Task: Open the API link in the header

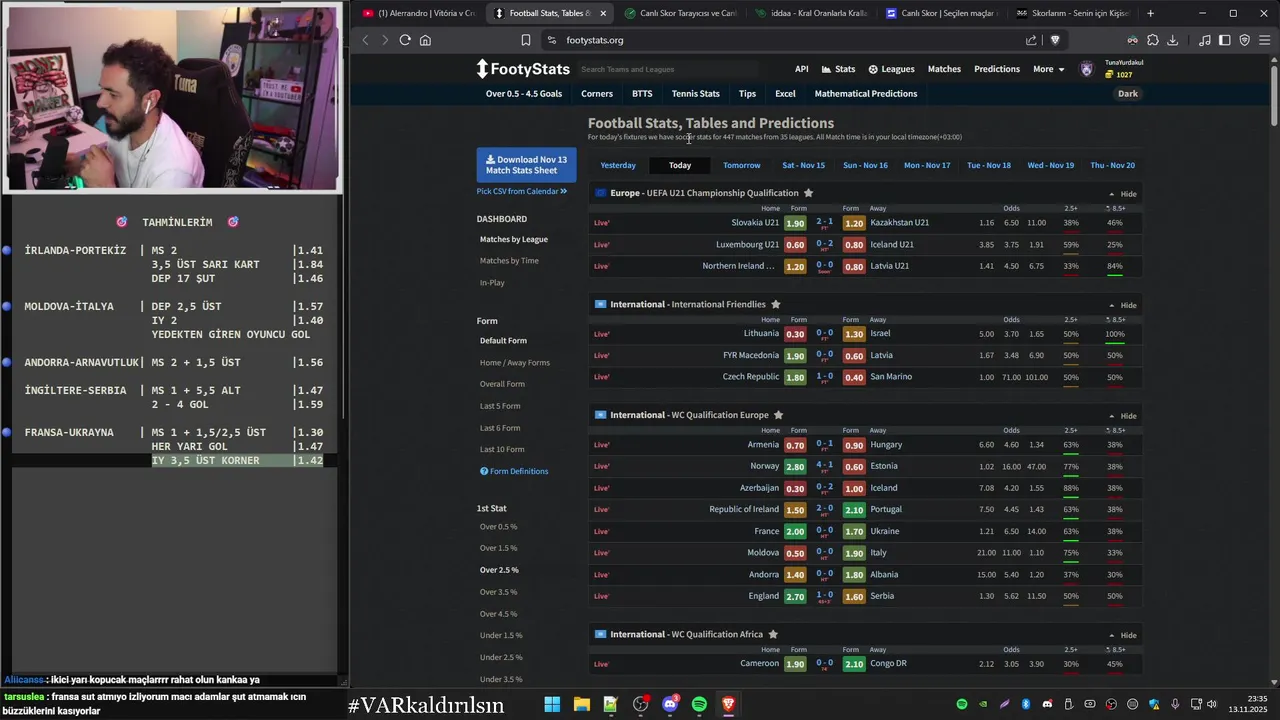Action: point(801,69)
